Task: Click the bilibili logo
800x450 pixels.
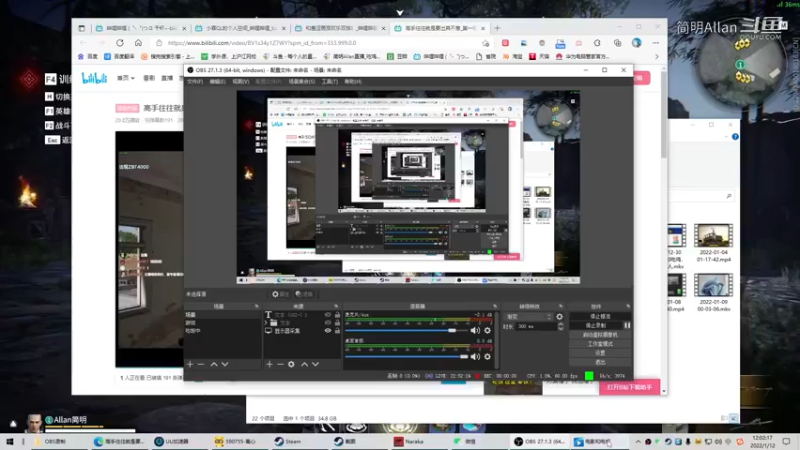Action: pyautogui.click(x=94, y=78)
